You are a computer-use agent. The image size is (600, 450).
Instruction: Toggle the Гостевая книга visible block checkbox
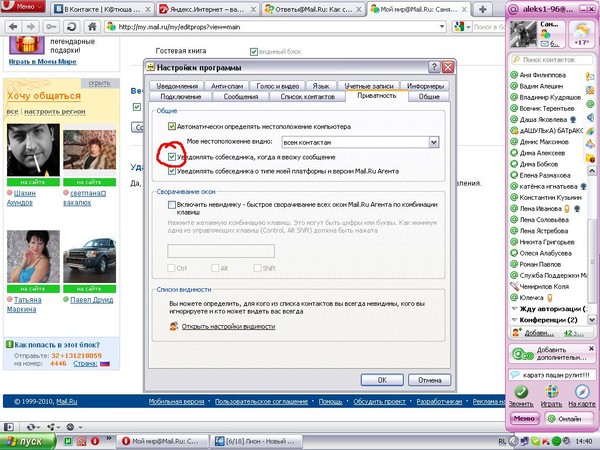tap(254, 52)
